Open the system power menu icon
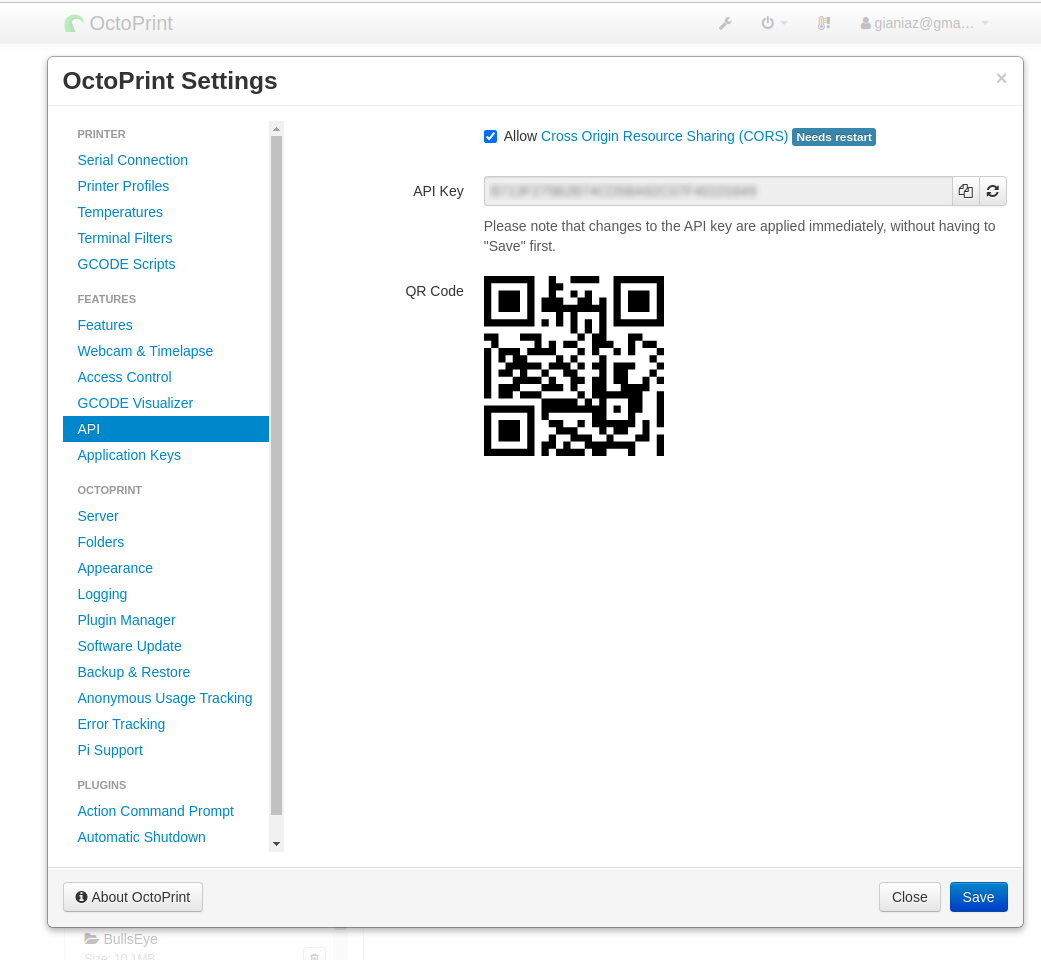 click(x=773, y=23)
